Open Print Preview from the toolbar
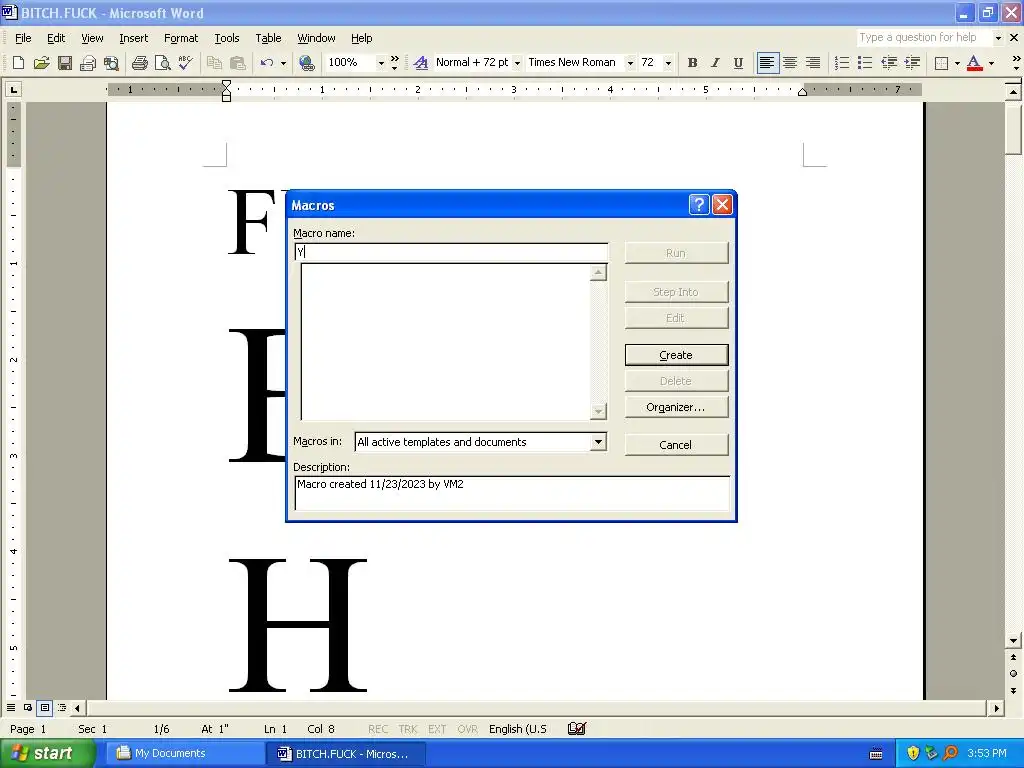This screenshot has height=768, width=1024. (162, 63)
